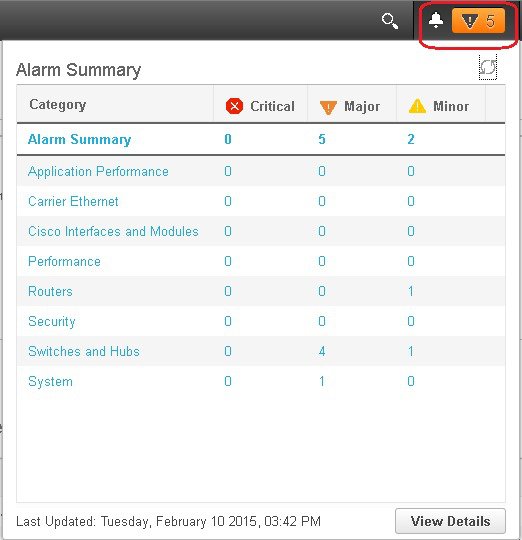Click the red Critical severity icon

pyautogui.click(x=234, y=106)
